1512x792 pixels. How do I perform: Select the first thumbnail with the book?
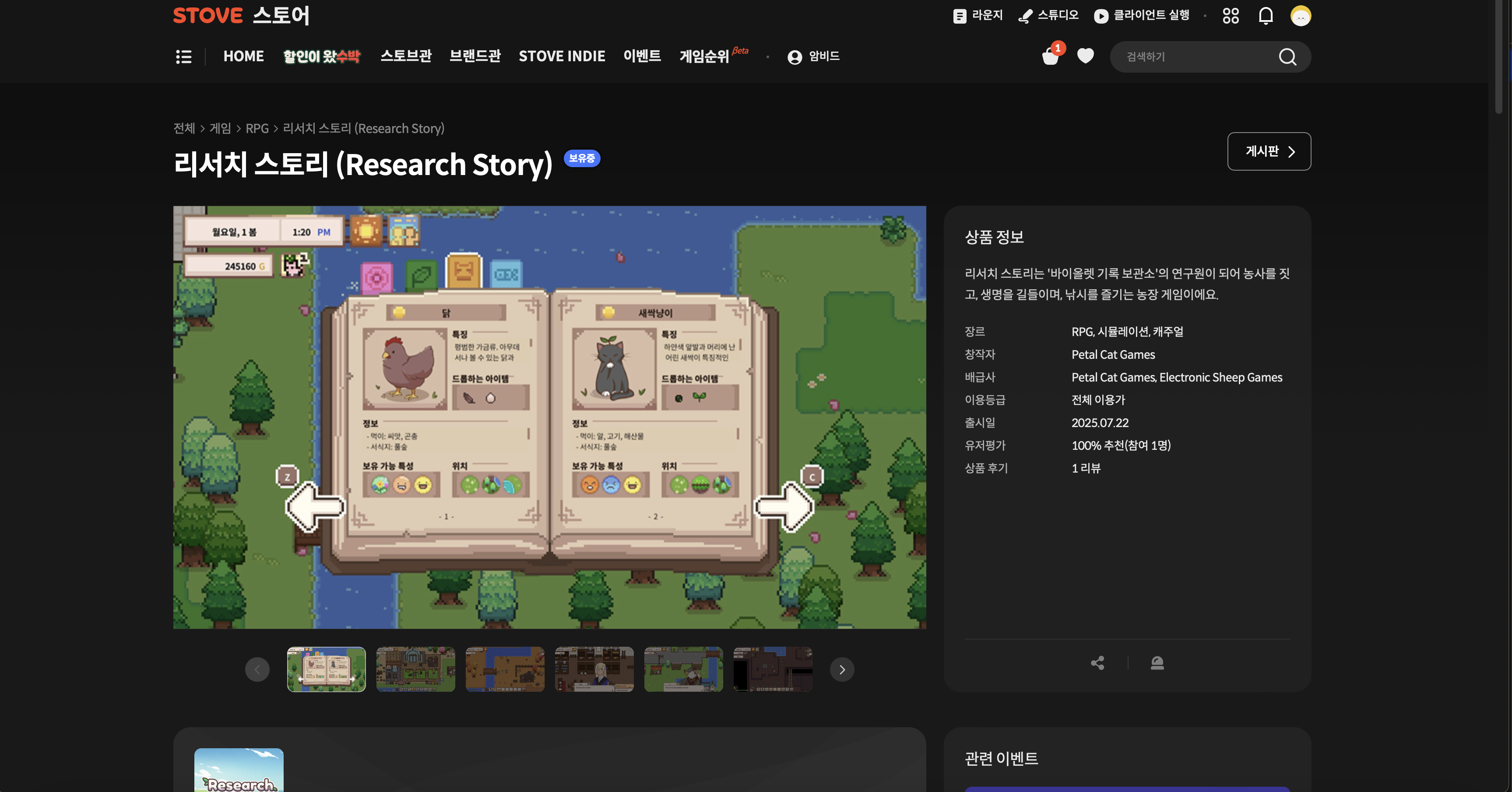(x=327, y=669)
